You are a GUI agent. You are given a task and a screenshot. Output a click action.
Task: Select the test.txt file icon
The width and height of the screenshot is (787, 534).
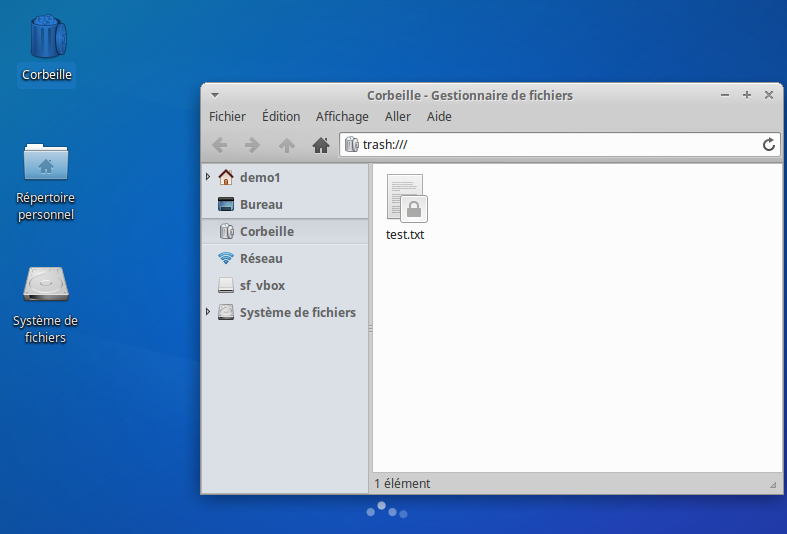[406, 198]
